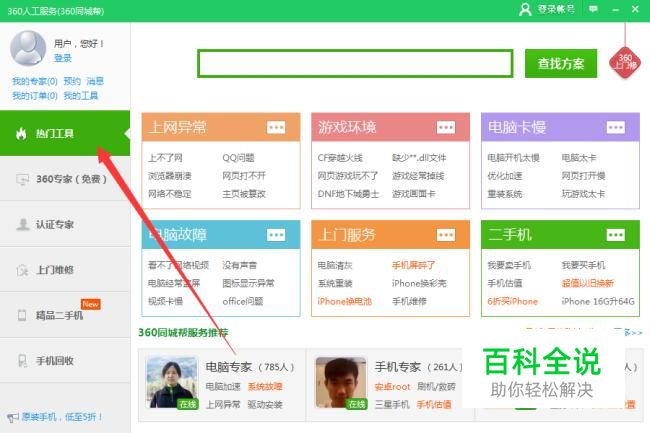Click the iPhone 16G升64G item
Image resolution: width=650 pixels, height=433 pixels.
(598, 301)
